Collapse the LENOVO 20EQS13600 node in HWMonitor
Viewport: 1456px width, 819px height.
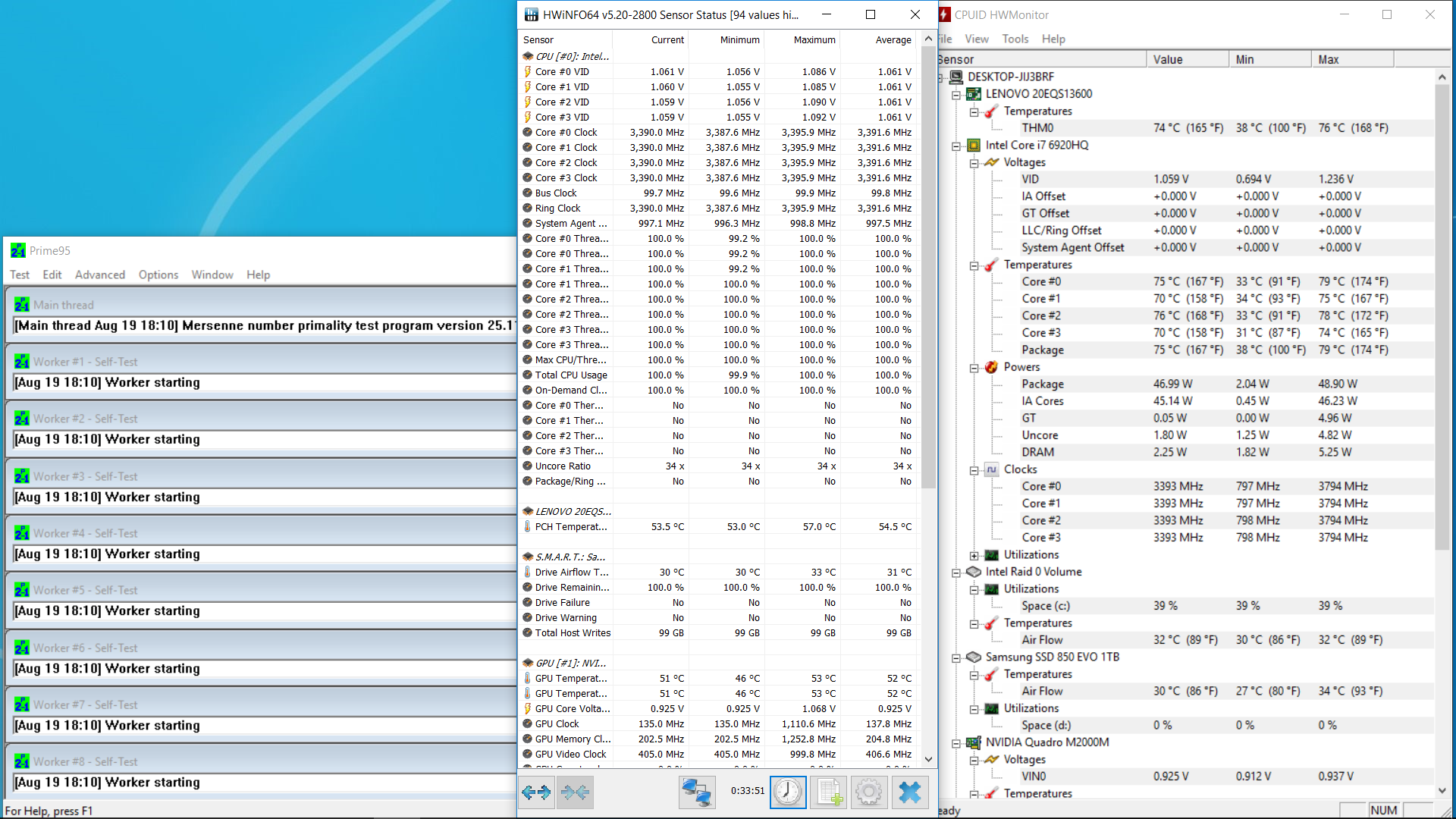(957, 95)
